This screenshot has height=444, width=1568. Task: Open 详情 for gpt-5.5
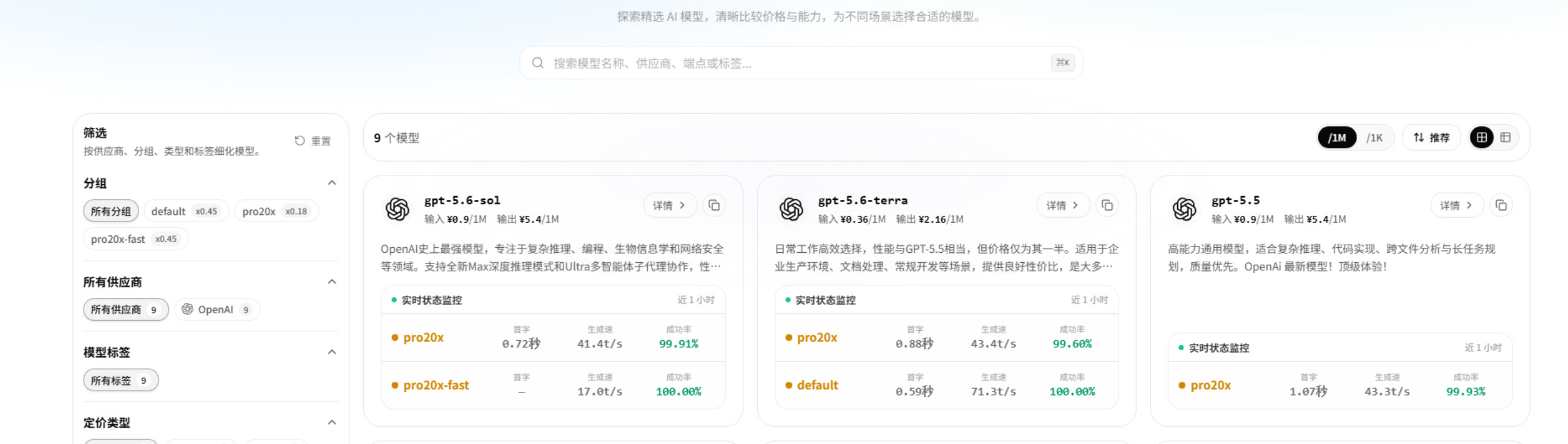1457,206
